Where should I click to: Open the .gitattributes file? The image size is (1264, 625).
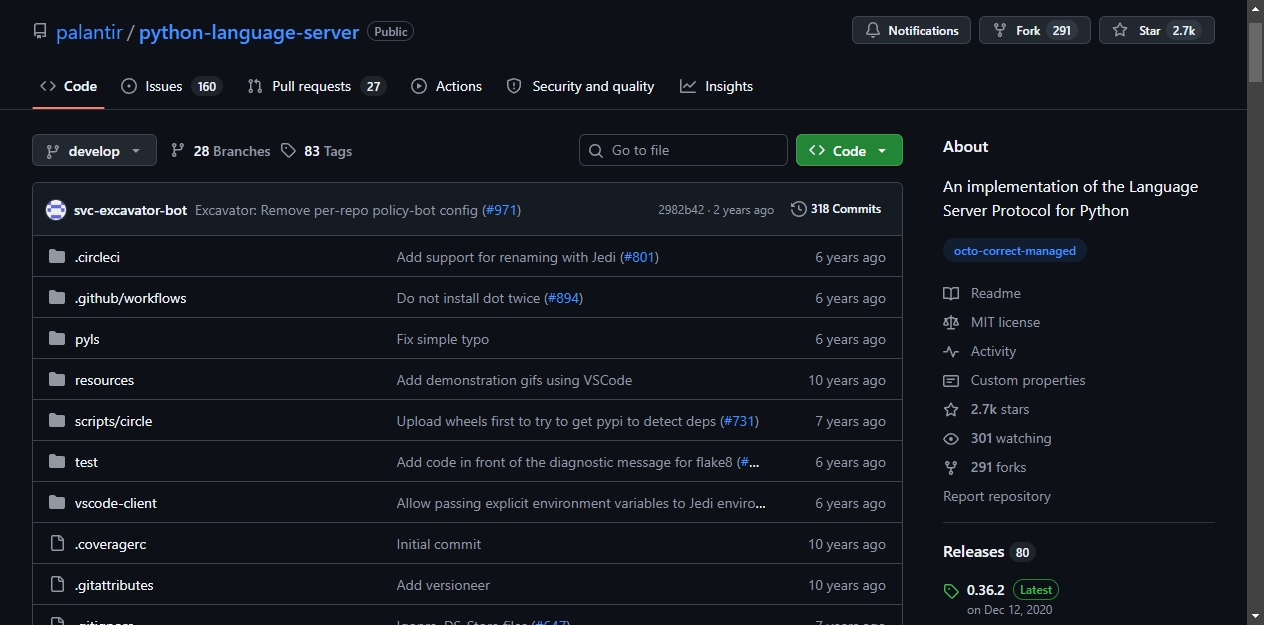tap(114, 585)
